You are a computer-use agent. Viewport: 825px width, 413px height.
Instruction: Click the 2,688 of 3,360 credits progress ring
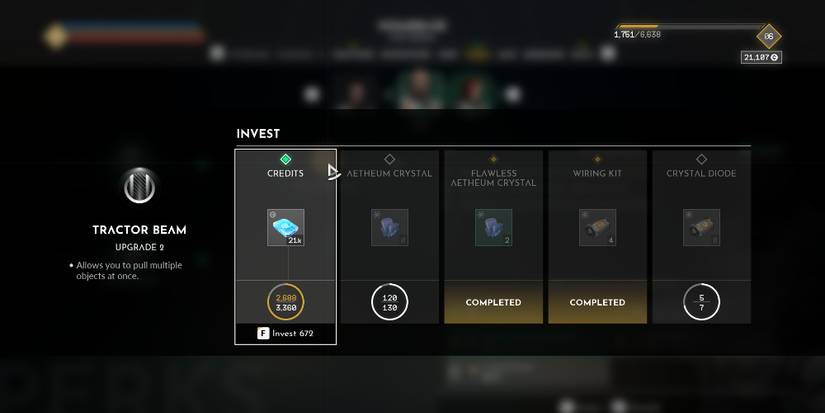[x=286, y=302]
